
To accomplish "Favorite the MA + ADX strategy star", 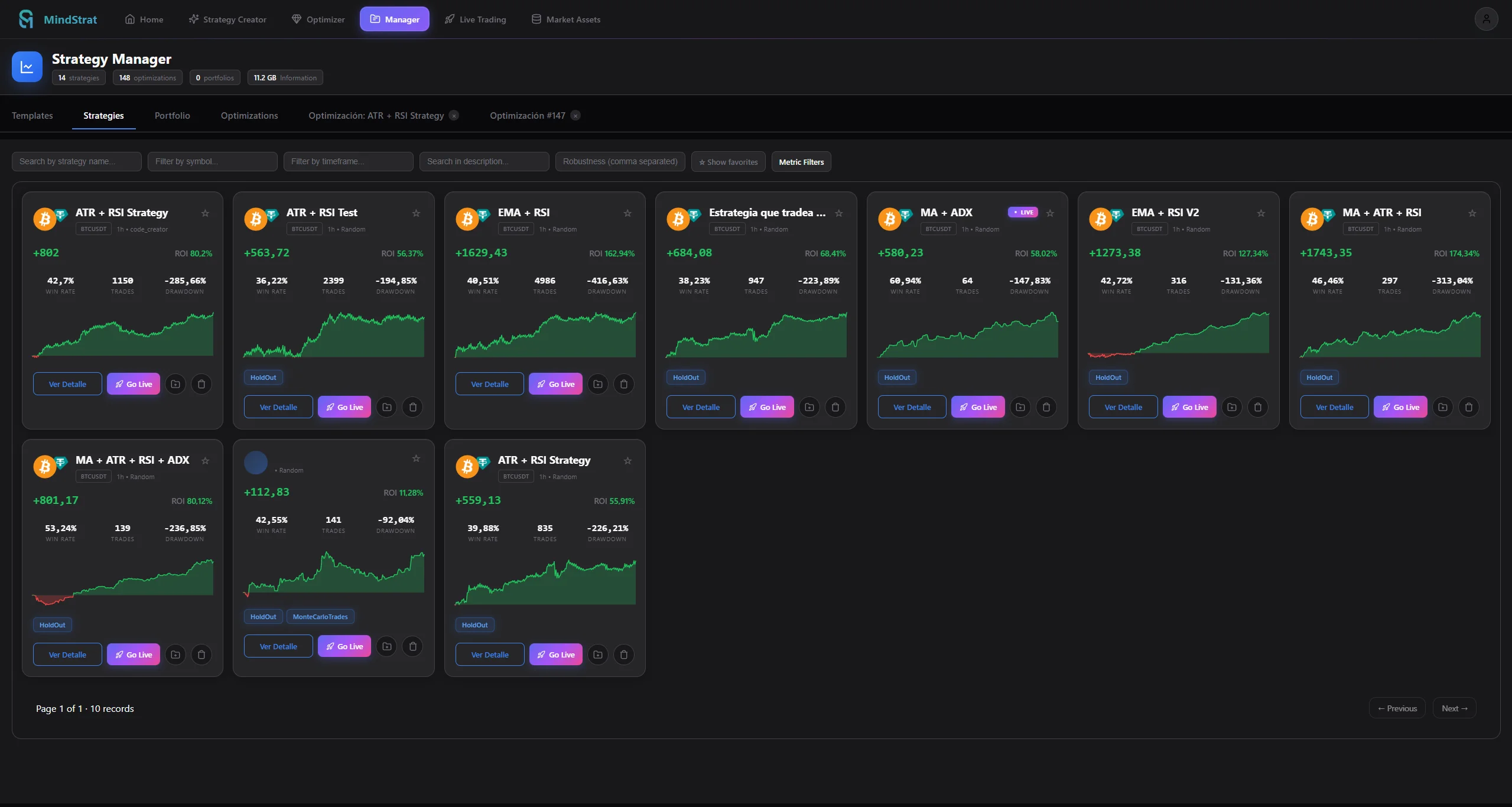I will [x=1050, y=213].
